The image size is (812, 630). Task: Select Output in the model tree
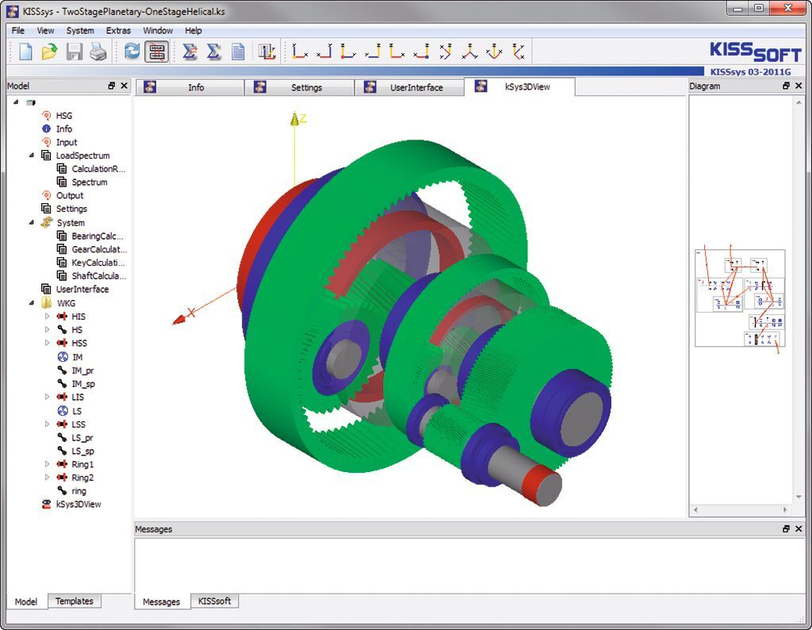tap(70, 196)
